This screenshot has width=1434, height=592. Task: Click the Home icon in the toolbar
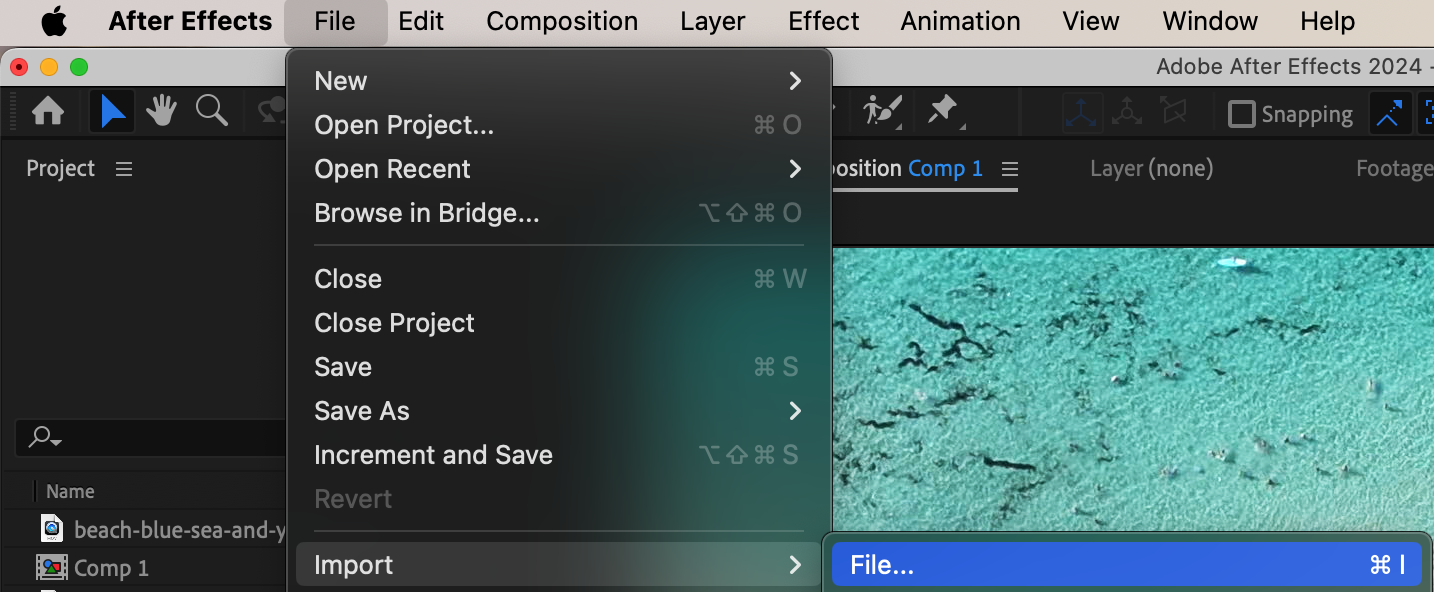pos(48,112)
